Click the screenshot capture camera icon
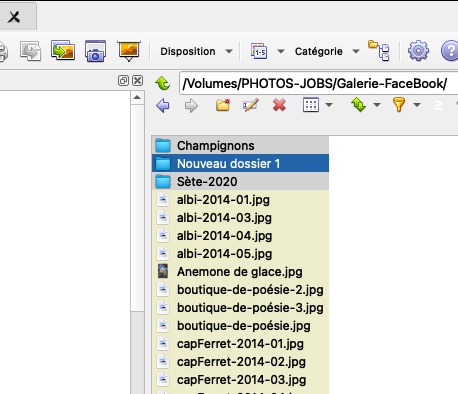The height and width of the screenshot is (394, 458). coord(95,51)
